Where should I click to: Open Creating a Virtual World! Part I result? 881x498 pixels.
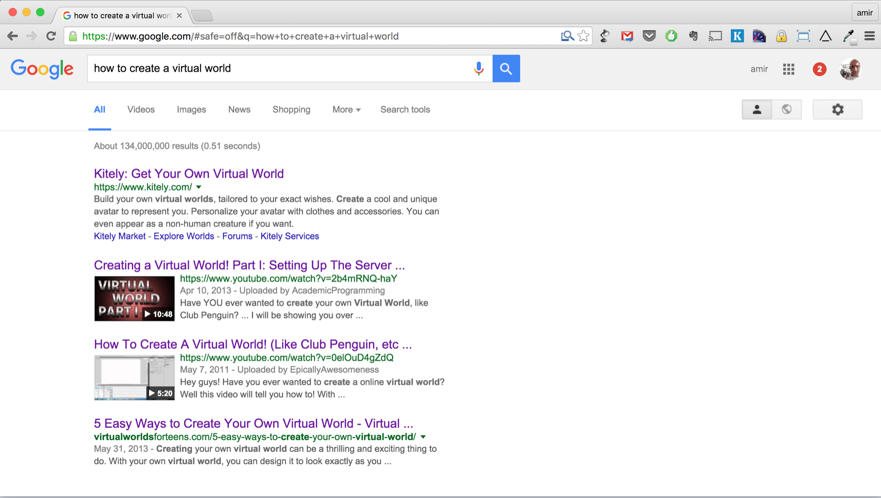(x=249, y=265)
